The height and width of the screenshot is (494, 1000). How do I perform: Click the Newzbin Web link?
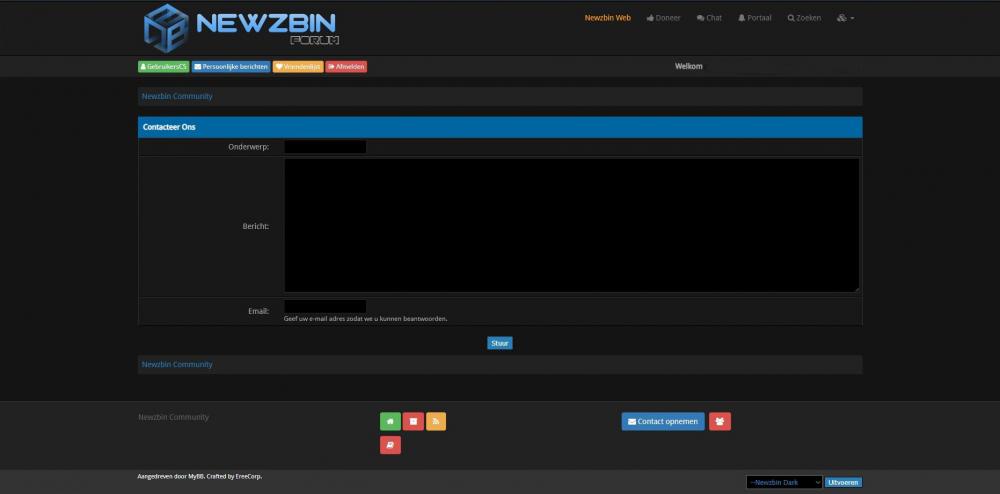(607, 18)
